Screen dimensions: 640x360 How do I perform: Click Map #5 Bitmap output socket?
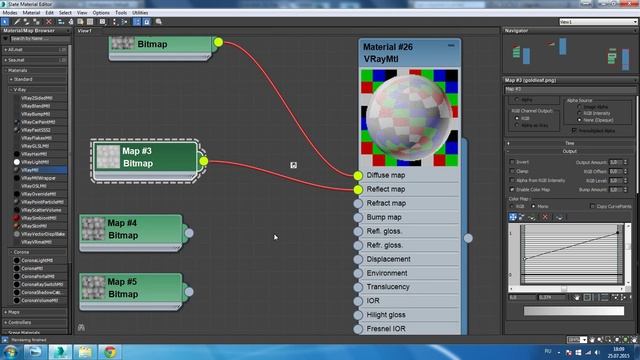[x=189, y=292]
